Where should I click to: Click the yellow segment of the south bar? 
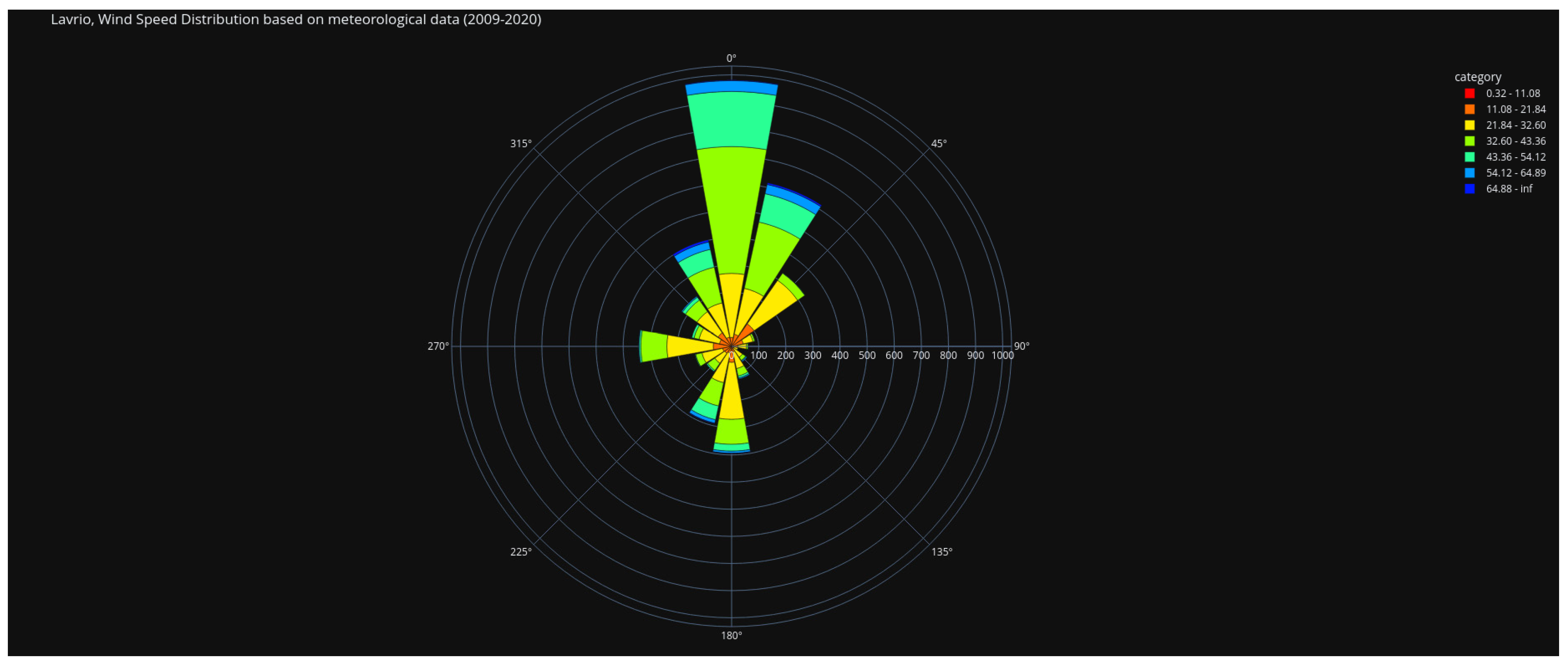coord(732,395)
